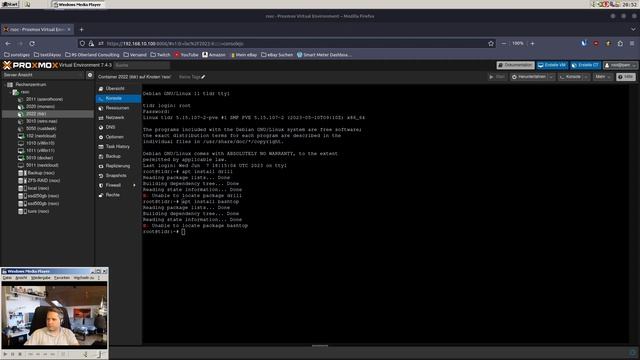This screenshot has width=640, height=360.
Task: Click stop in Windows Media Player
Action: pos(20,354)
